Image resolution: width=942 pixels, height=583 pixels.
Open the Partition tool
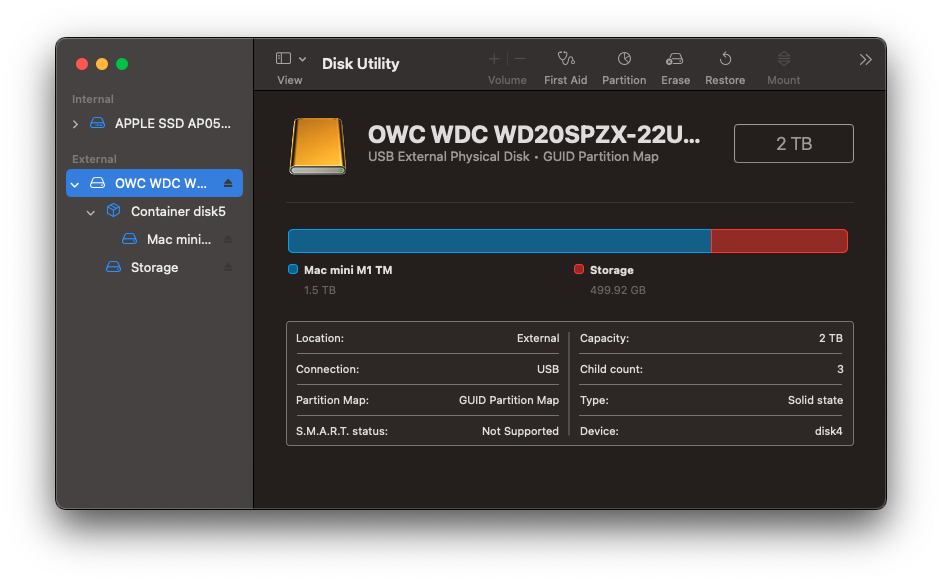click(624, 59)
